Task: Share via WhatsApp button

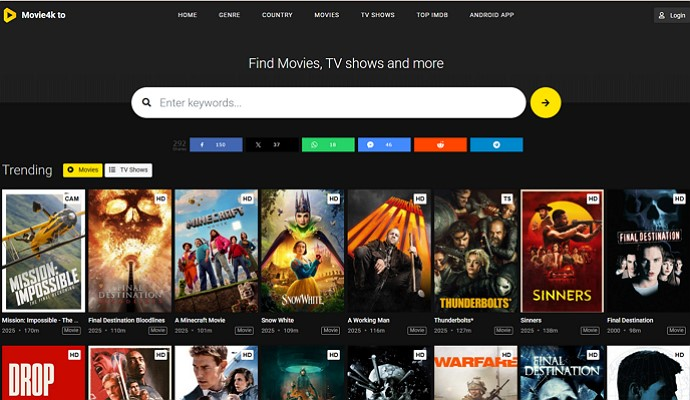Action: pyautogui.click(x=327, y=145)
